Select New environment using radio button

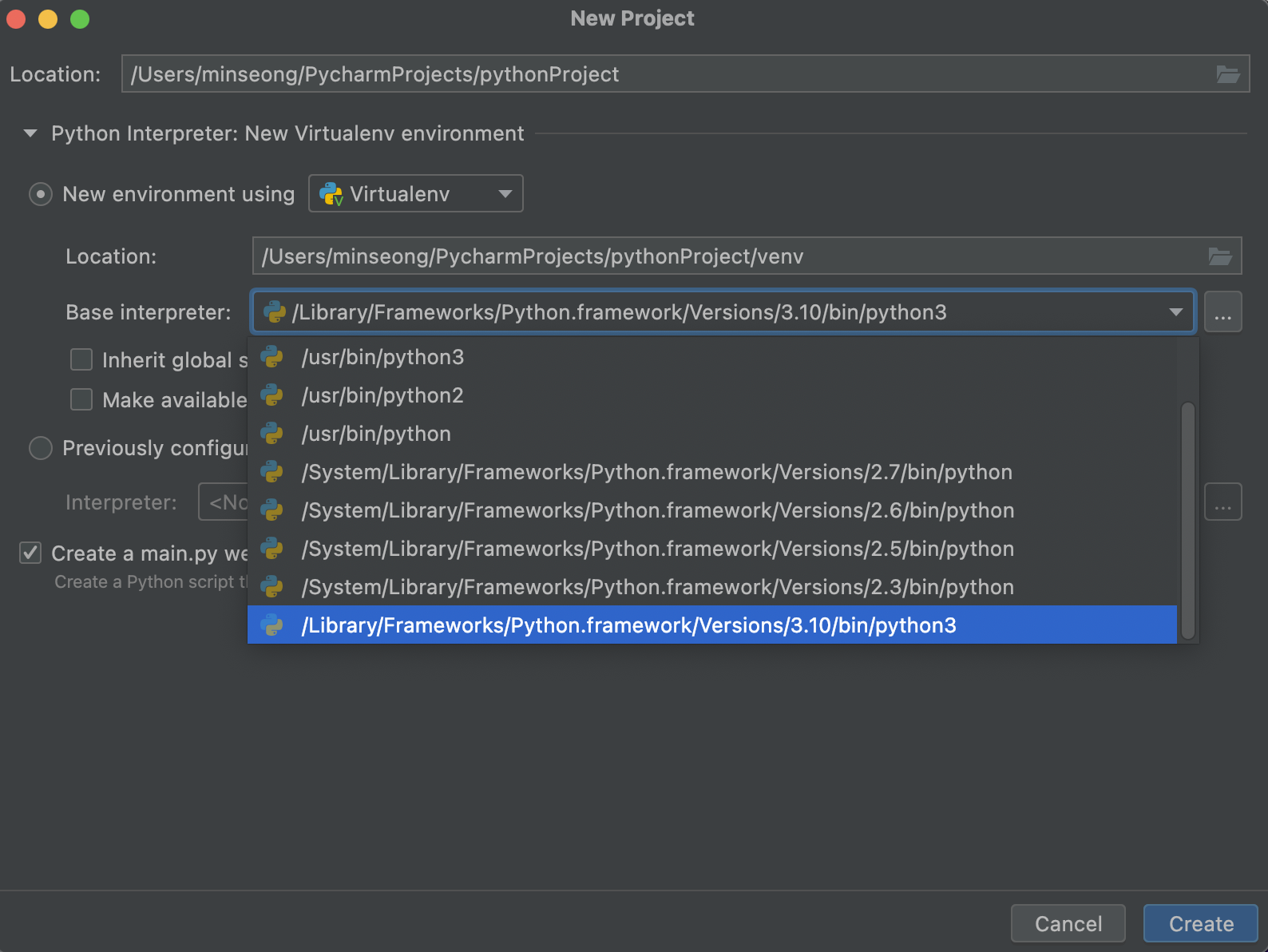[x=41, y=194]
